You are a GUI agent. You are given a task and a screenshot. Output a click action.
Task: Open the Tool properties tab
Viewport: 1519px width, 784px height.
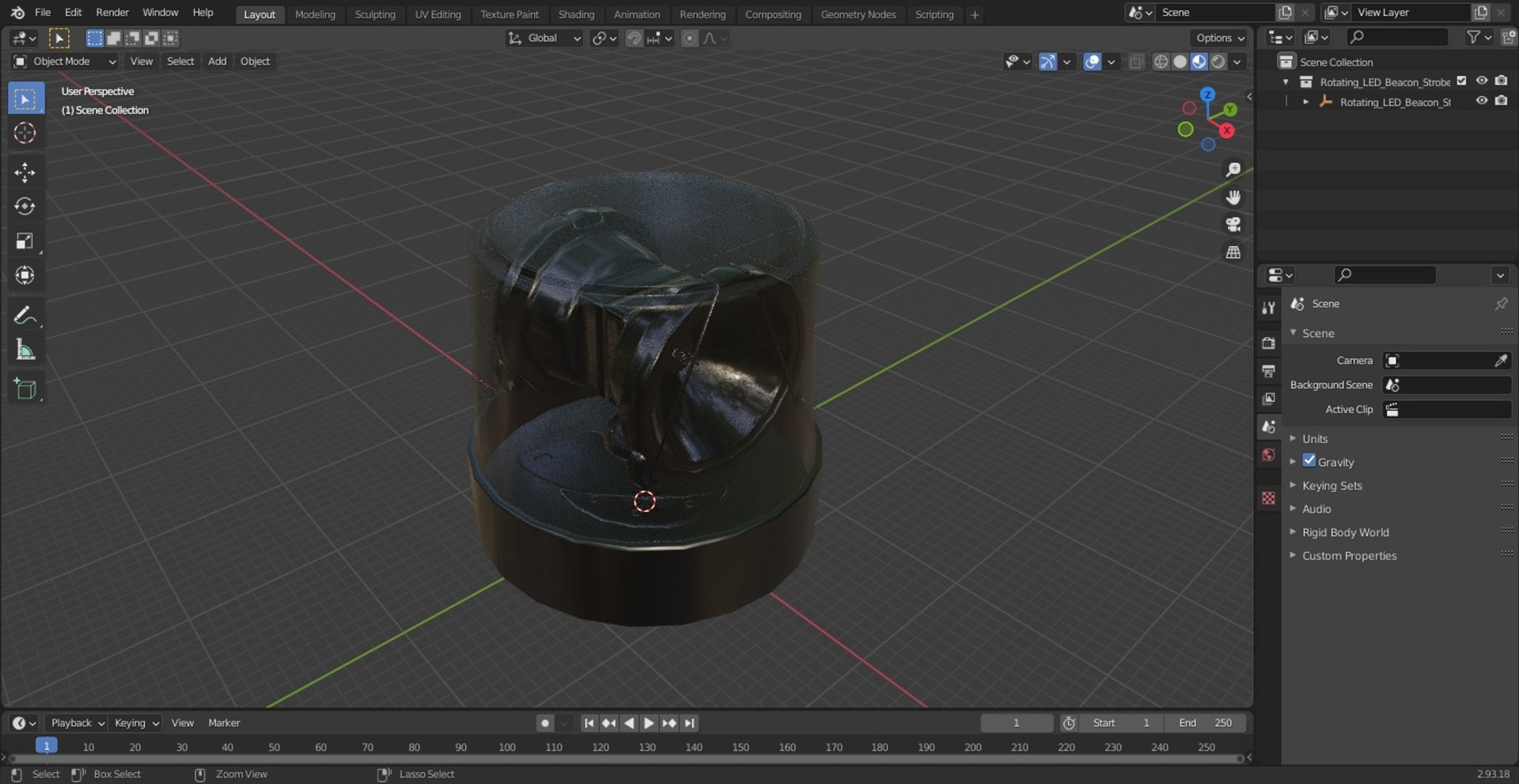pyautogui.click(x=1269, y=308)
